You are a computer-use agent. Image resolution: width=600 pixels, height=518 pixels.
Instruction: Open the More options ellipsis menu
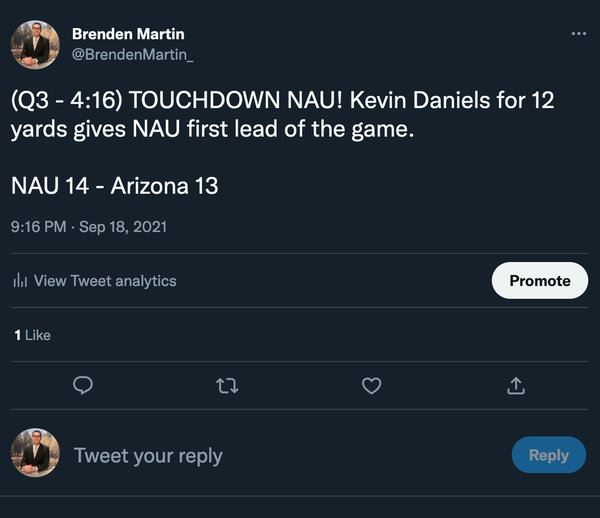(x=578, y=33)
